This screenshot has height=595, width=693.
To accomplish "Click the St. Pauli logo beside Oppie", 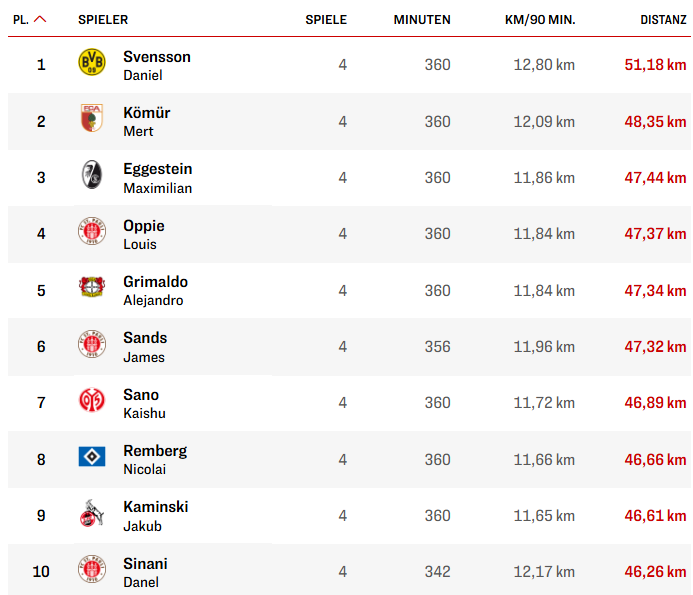I will coord(91,233).
